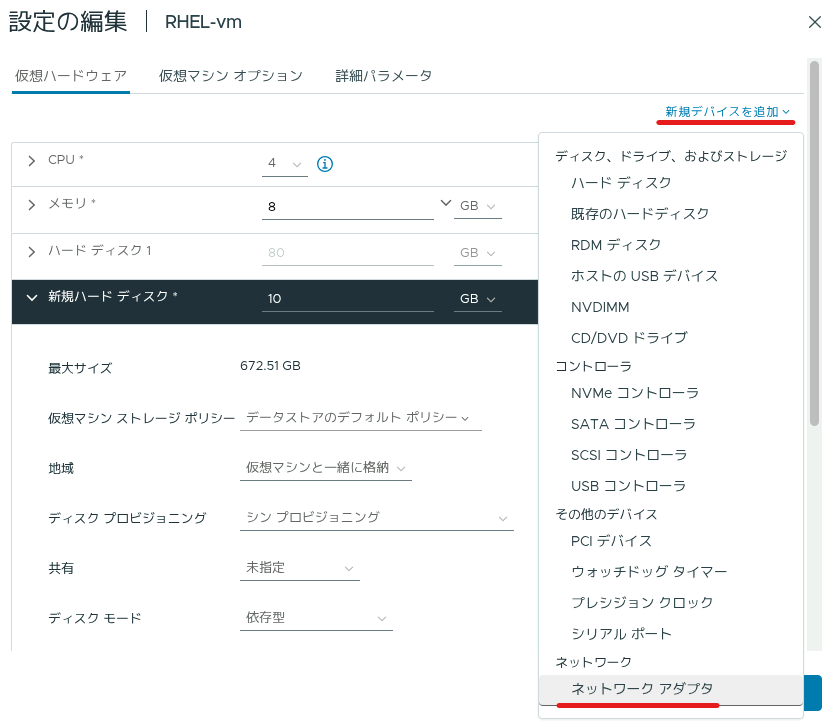This screenshot has height=726, width=828.
Task: Select CD/DVD ドライブ menu entry
Action: 629,338
